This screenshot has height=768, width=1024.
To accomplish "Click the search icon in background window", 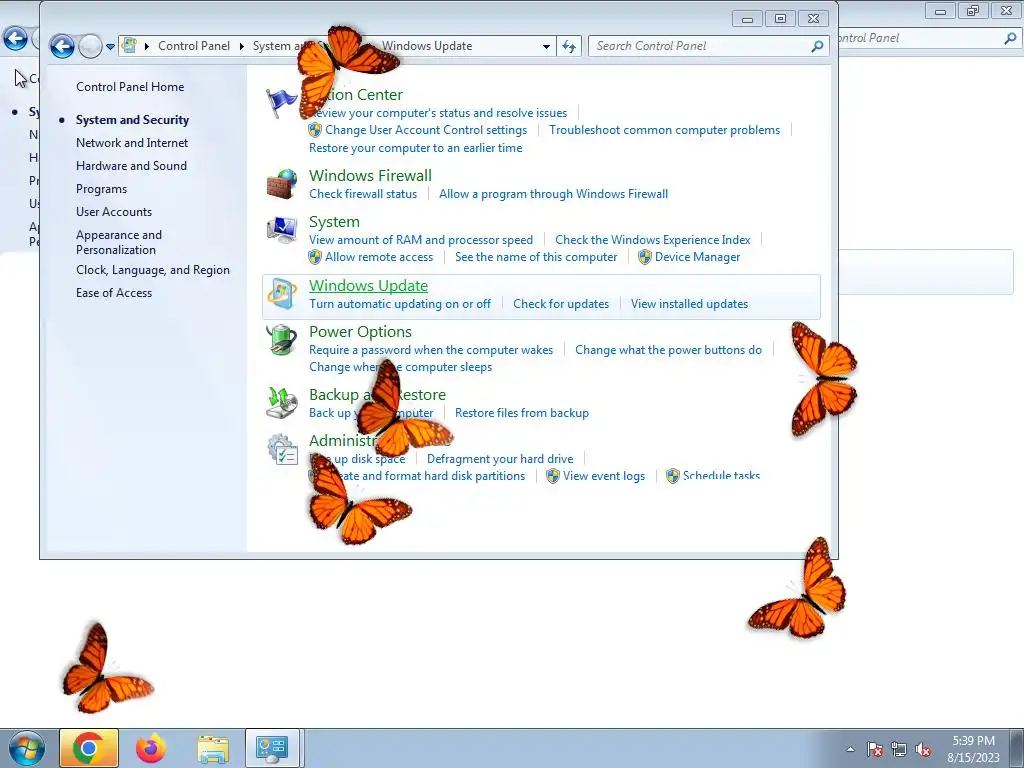I will tap(1010, 39).
